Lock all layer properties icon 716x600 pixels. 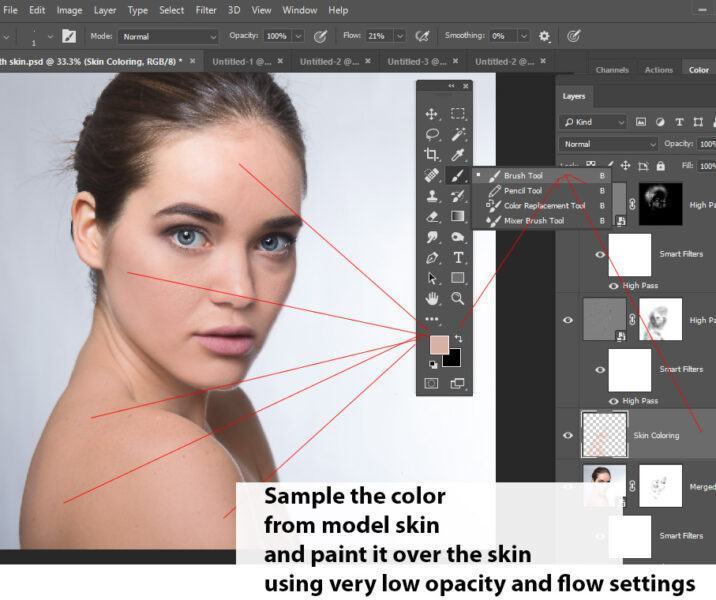click(660, 166)
